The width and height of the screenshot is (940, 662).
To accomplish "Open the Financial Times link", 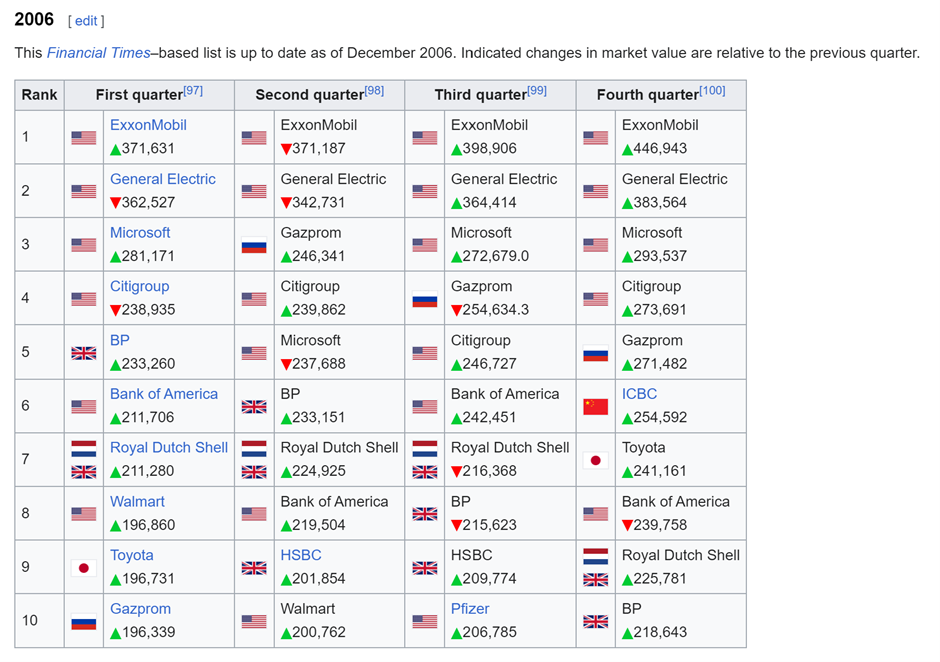I will pyautogui.click(x=98, y=53).
